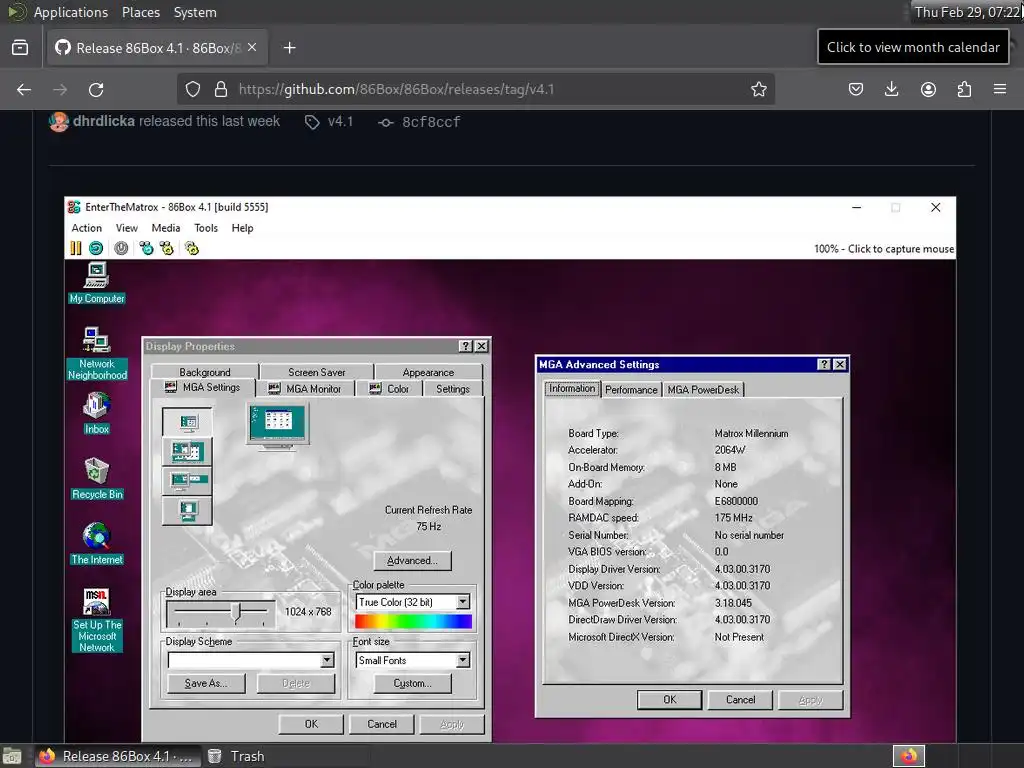
Task: Click the Advanced... button
Action: click(412, 560)
